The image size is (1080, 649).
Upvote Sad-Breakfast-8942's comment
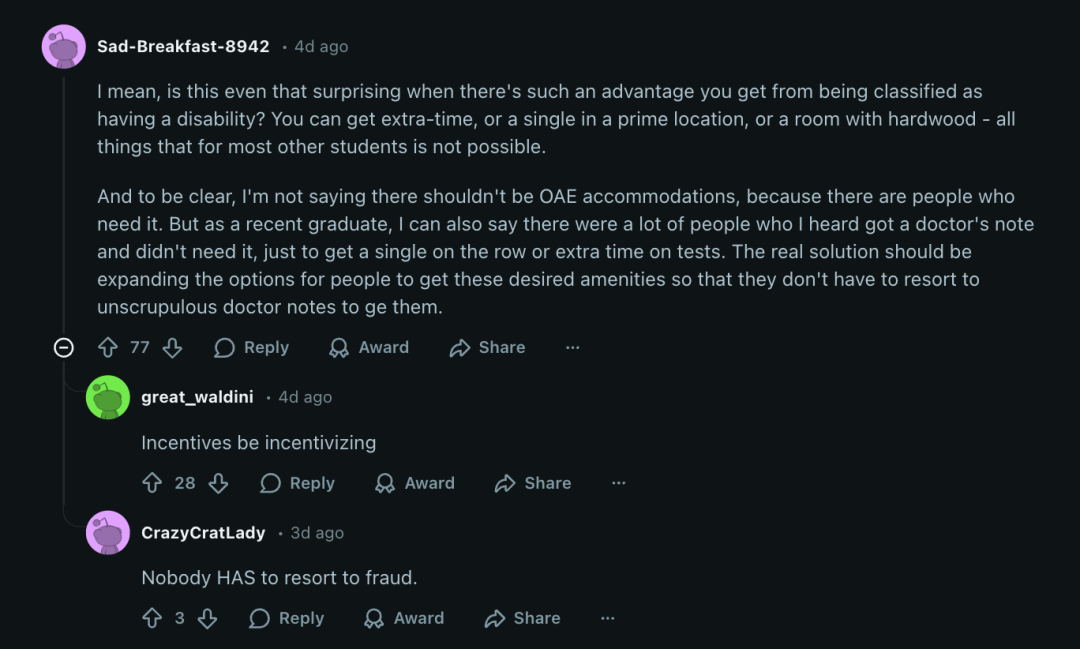(x=108, y=347)
